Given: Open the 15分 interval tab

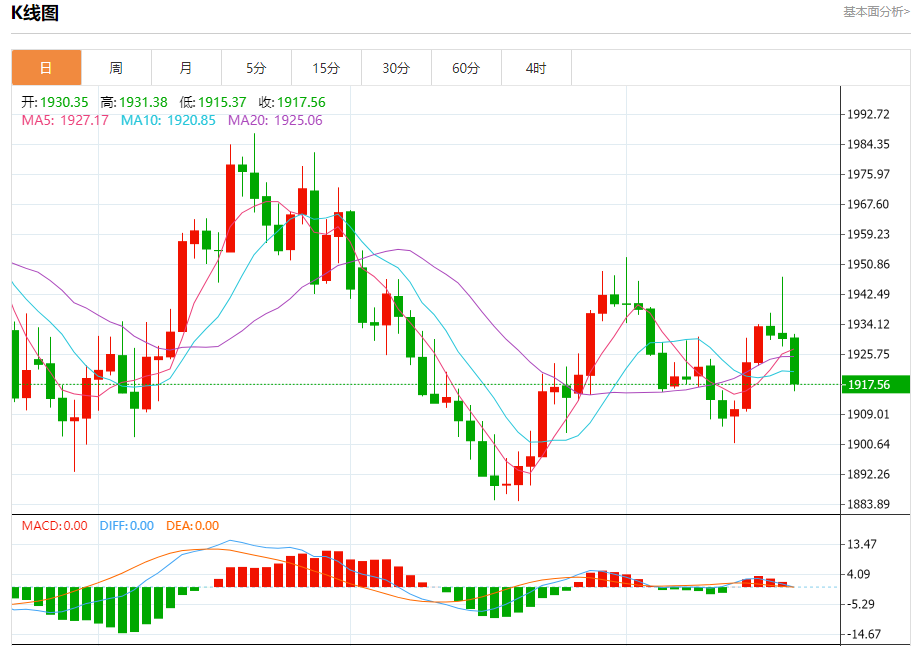Looking at the screenshot, I should click(326, 68).
